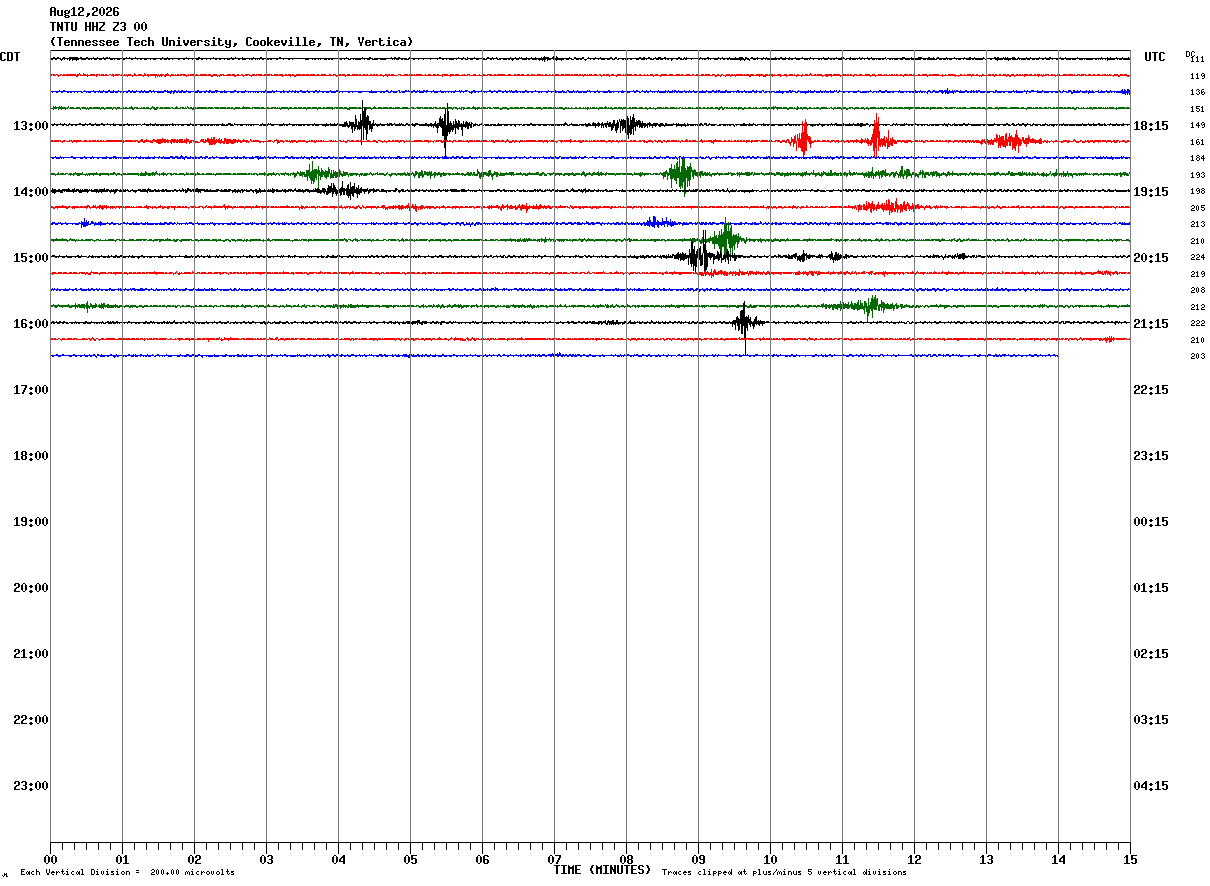
Task: Select the 18:15 UTC time label
Action: [x=1151, y=126]
